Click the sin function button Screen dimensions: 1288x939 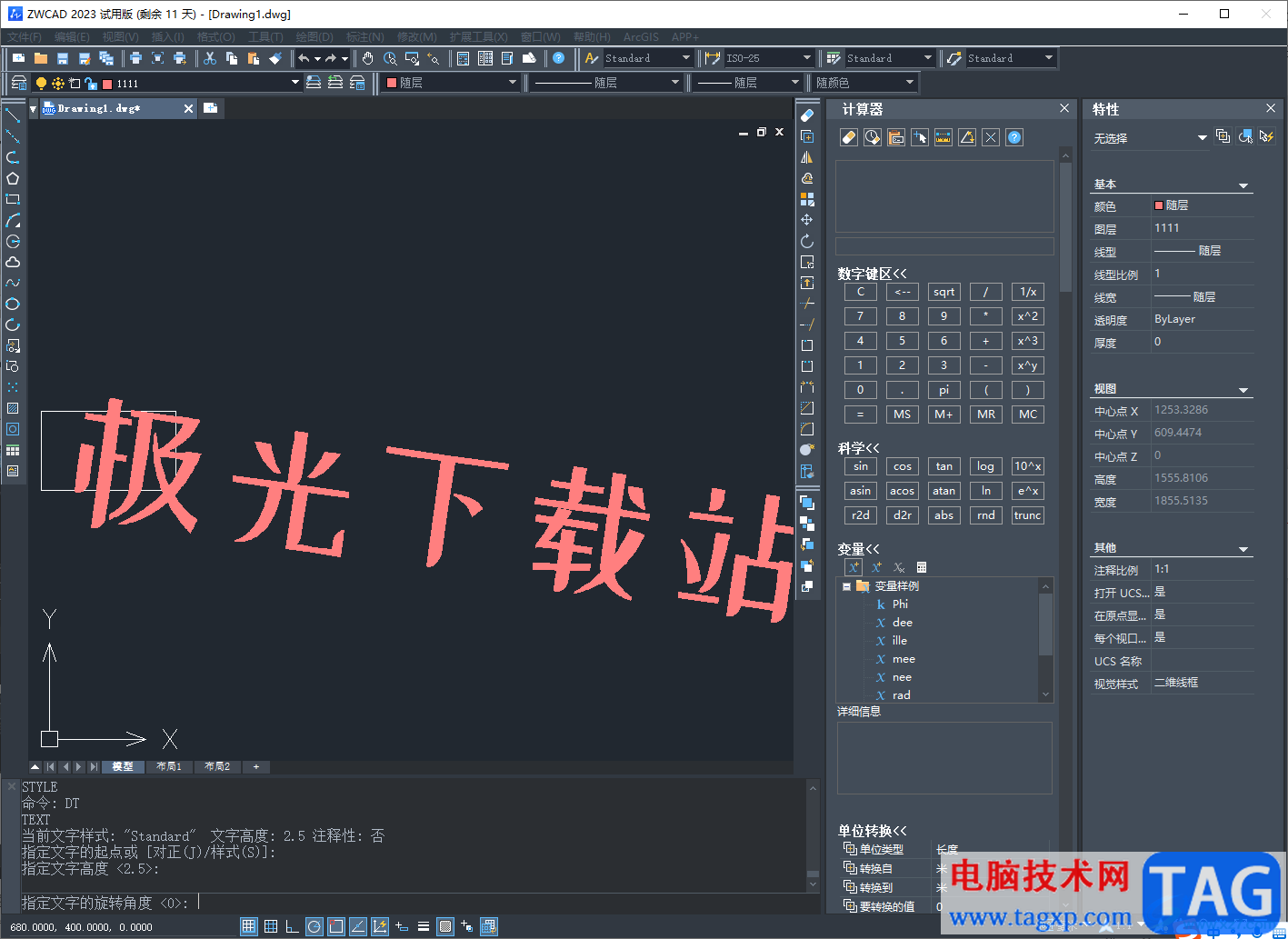861,466
